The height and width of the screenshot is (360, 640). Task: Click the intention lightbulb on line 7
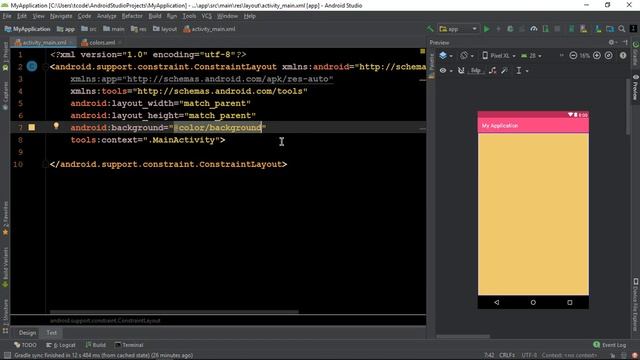[56, 126]
